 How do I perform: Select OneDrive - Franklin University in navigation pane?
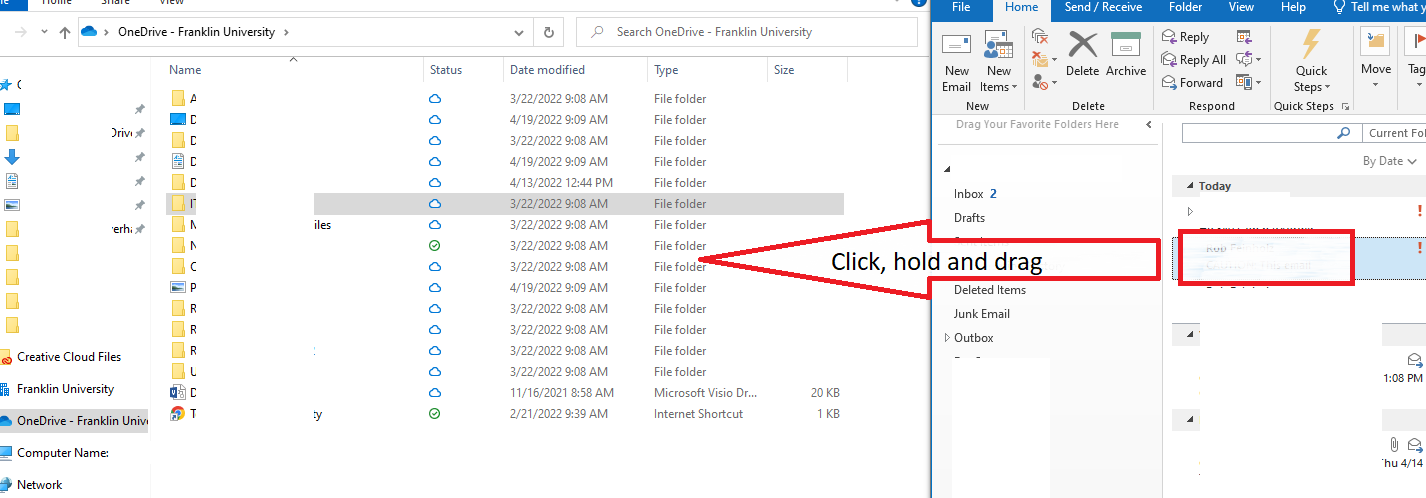pyautogui.click(x=74, y=421)
